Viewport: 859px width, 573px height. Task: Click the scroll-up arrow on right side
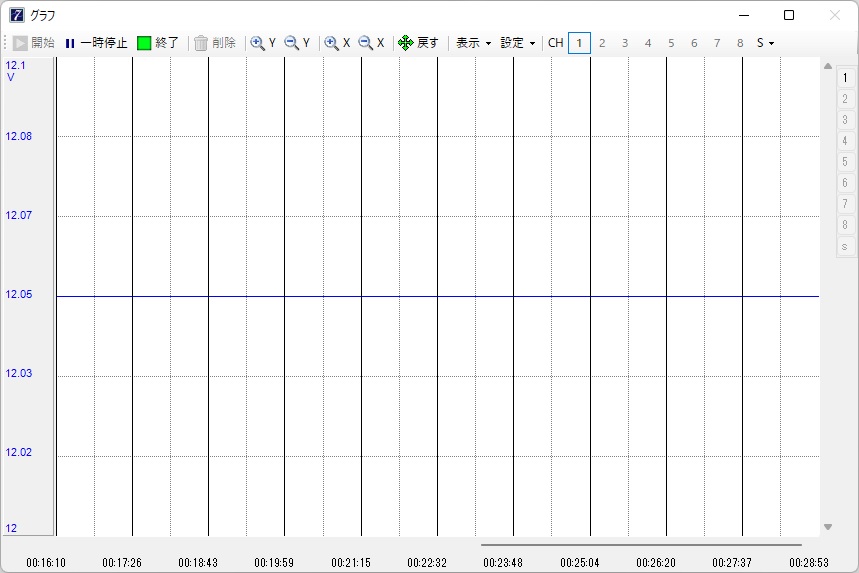(827, 67)
